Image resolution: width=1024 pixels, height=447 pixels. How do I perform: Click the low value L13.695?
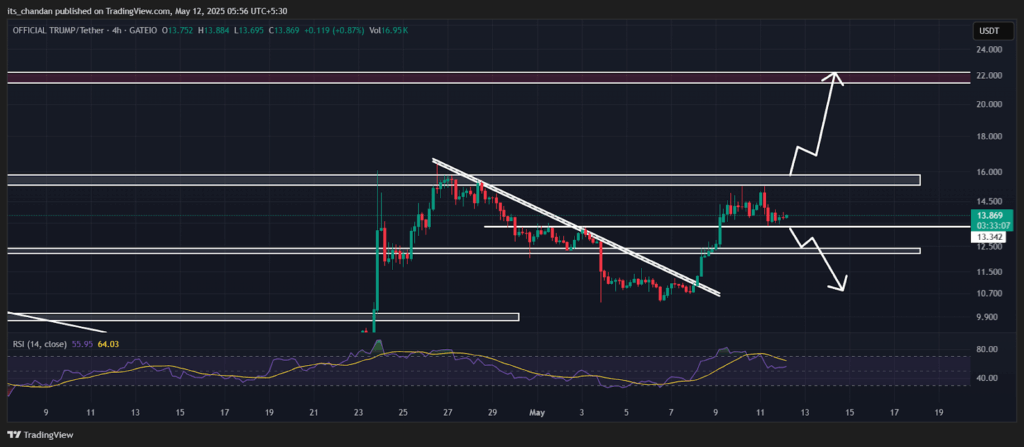(x=250, y=30)
